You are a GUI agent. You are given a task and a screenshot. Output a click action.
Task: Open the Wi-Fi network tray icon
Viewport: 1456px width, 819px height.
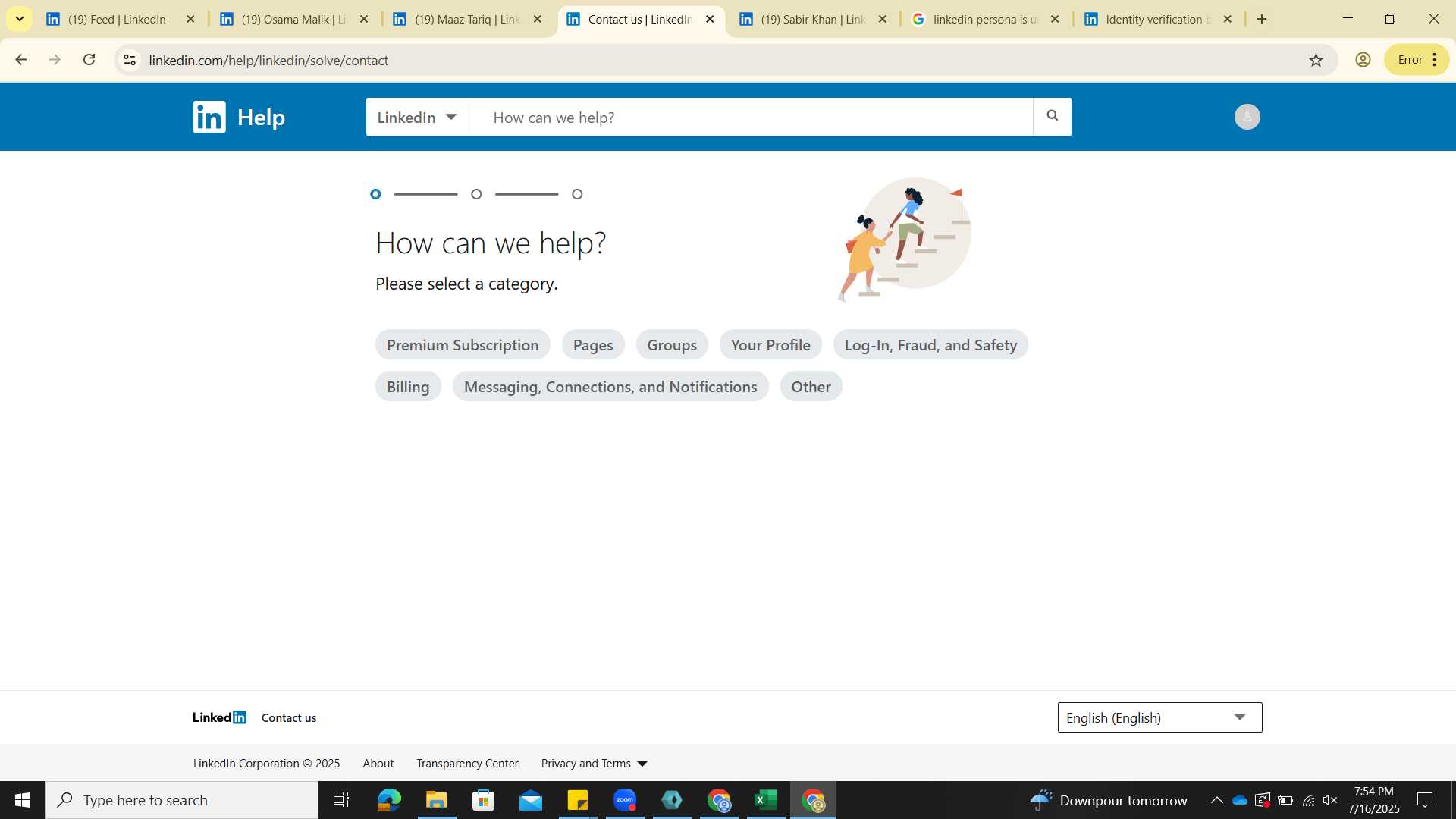click(1308, 800)
